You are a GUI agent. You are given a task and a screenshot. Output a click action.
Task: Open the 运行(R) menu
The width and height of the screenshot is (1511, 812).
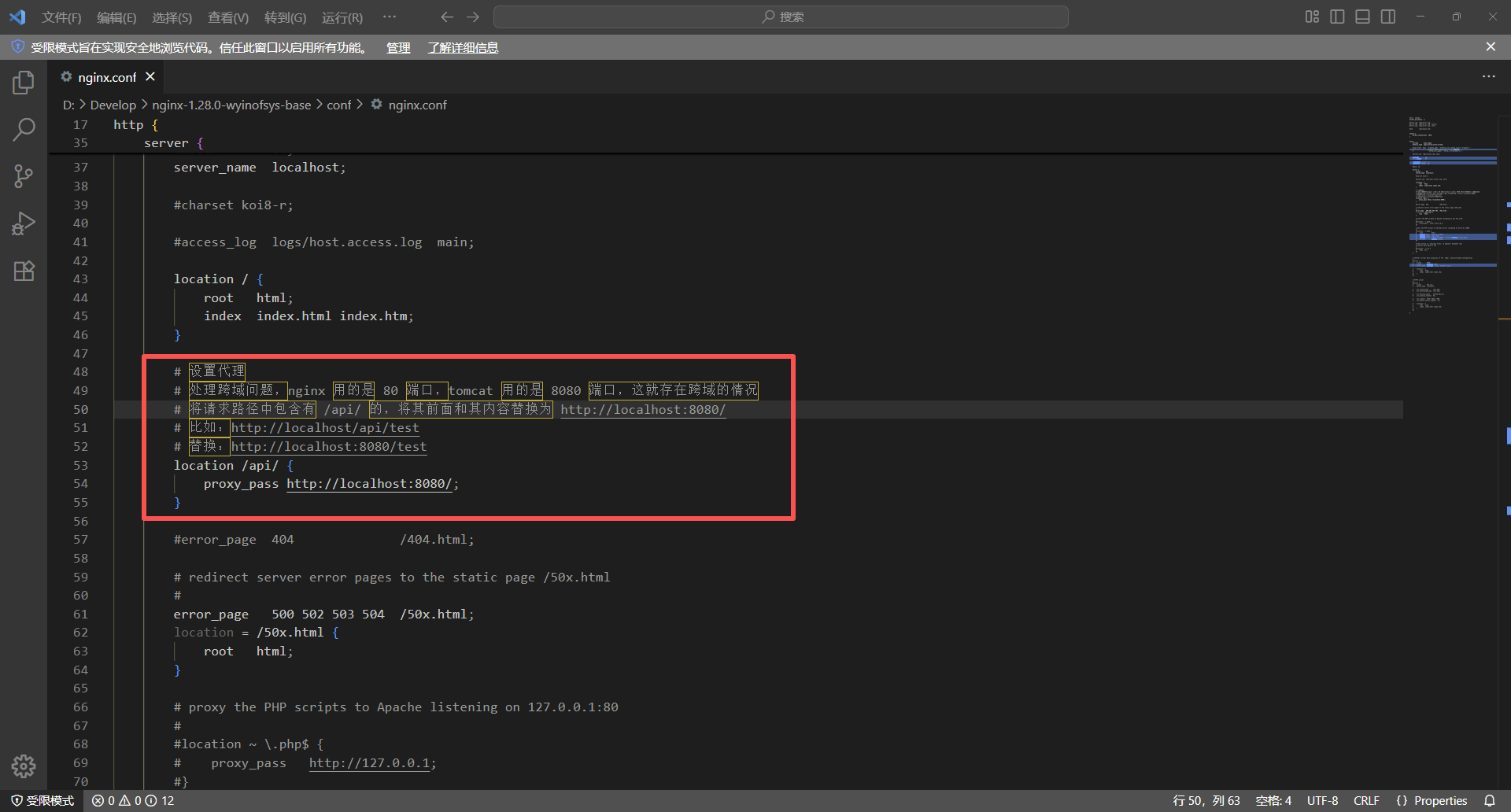[x=342, y=17]
